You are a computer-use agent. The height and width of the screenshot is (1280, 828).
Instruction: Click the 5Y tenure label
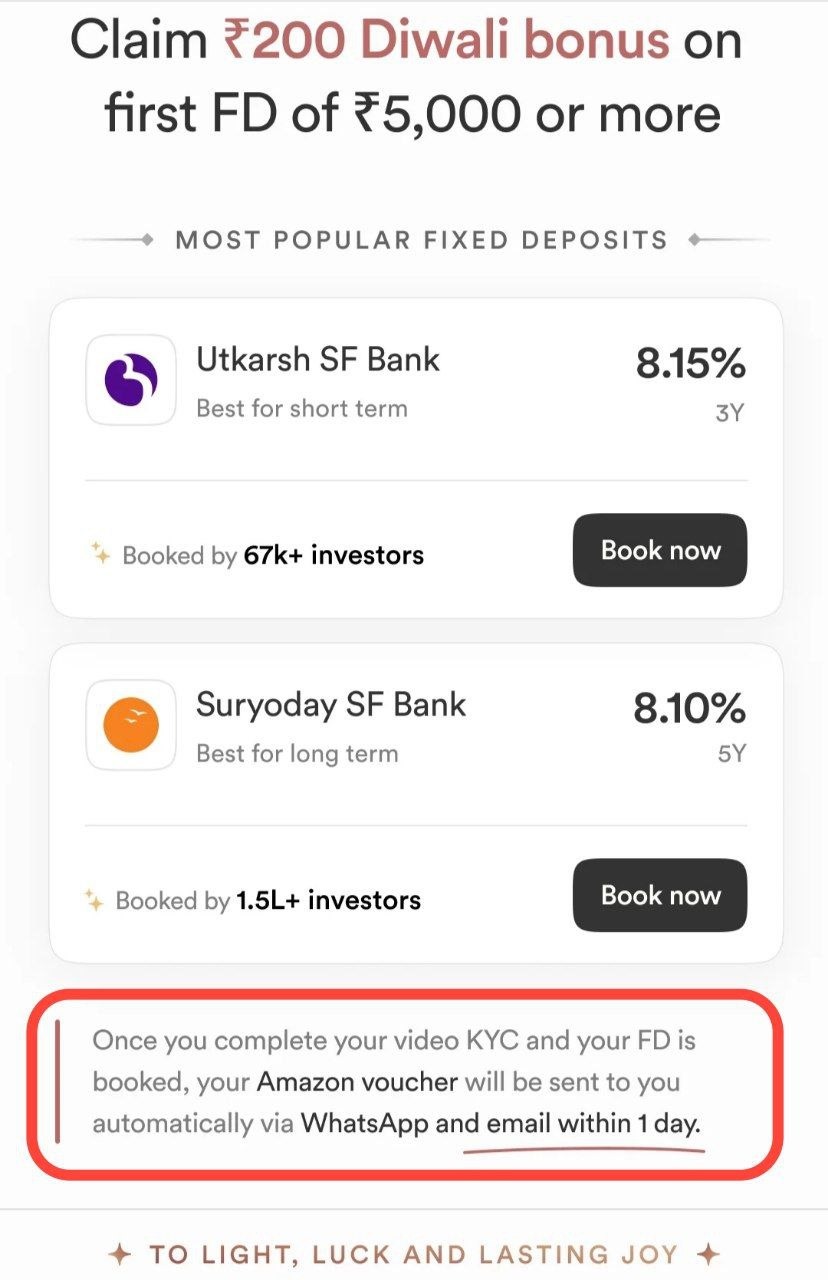coord(731,755)
